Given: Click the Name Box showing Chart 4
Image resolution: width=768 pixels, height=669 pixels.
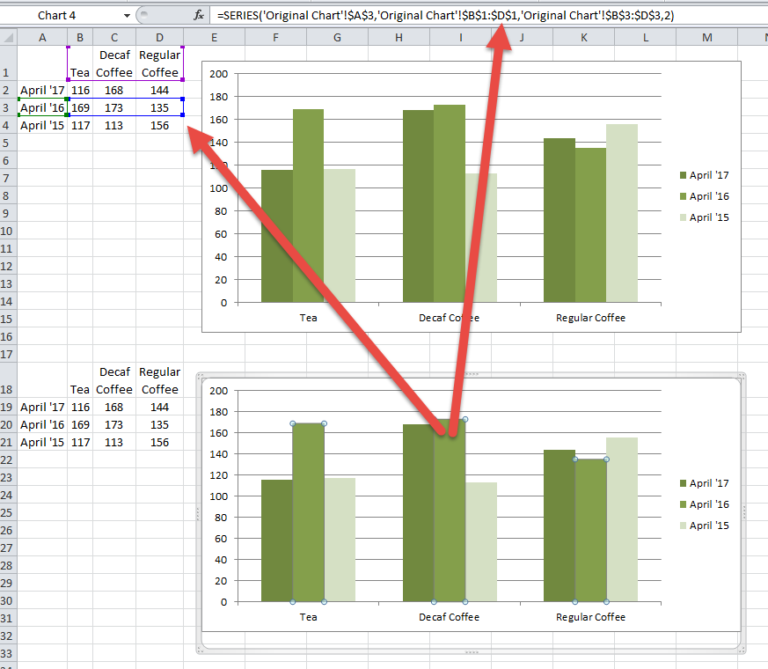Looking at the screenshot, I should pyautogui.click(x=57, y=16).
